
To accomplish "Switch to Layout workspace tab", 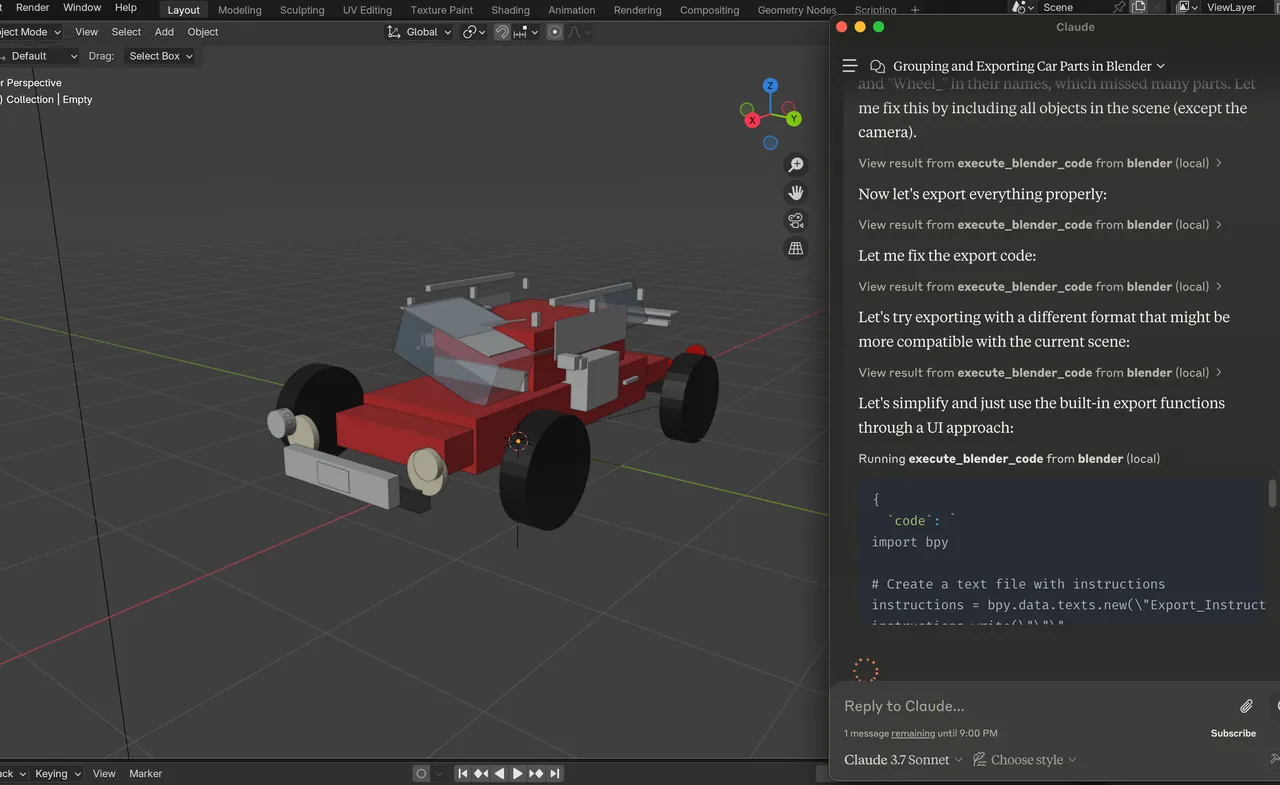I will 183,10.
